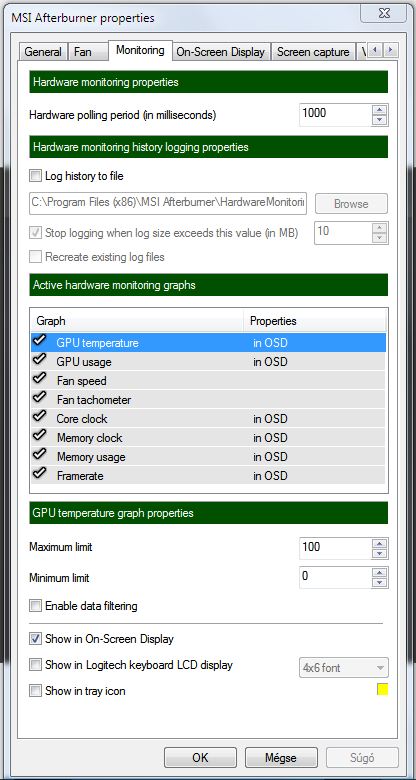
Task: Click the OK button
Action: pos(200,758)
